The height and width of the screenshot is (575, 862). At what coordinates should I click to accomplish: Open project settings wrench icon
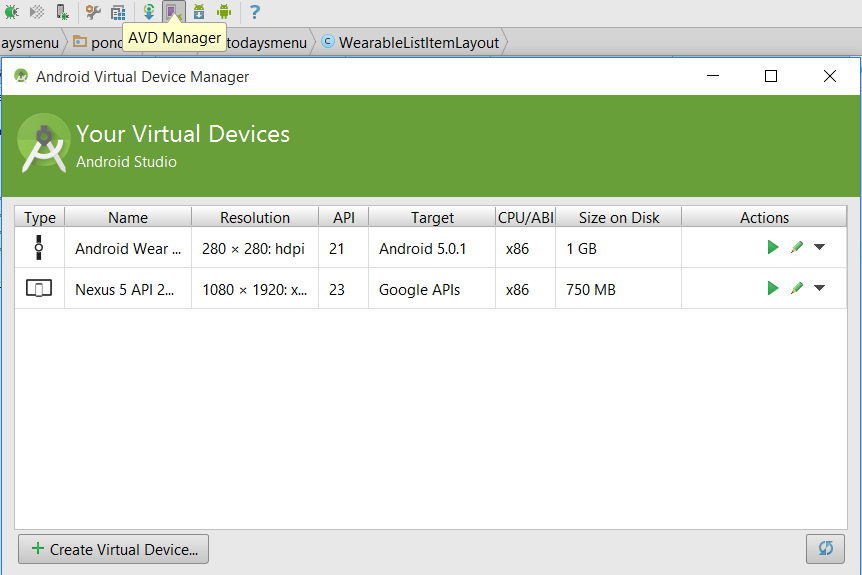pyautogui.click(x=93, y=12)
